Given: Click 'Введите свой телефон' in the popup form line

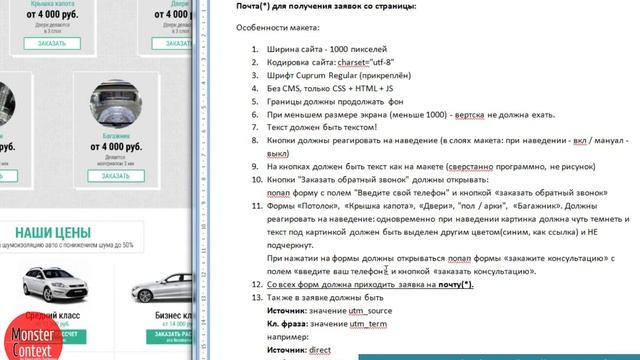Looking at the screenshot, I should (x=402, y=193).
